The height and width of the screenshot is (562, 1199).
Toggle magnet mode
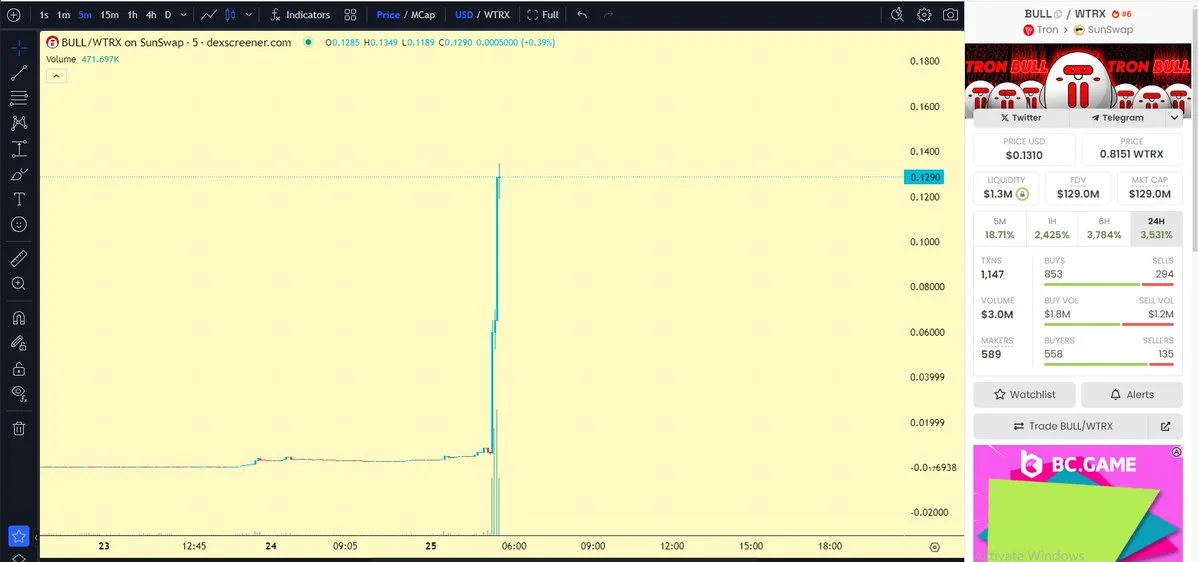pos(19,318)
